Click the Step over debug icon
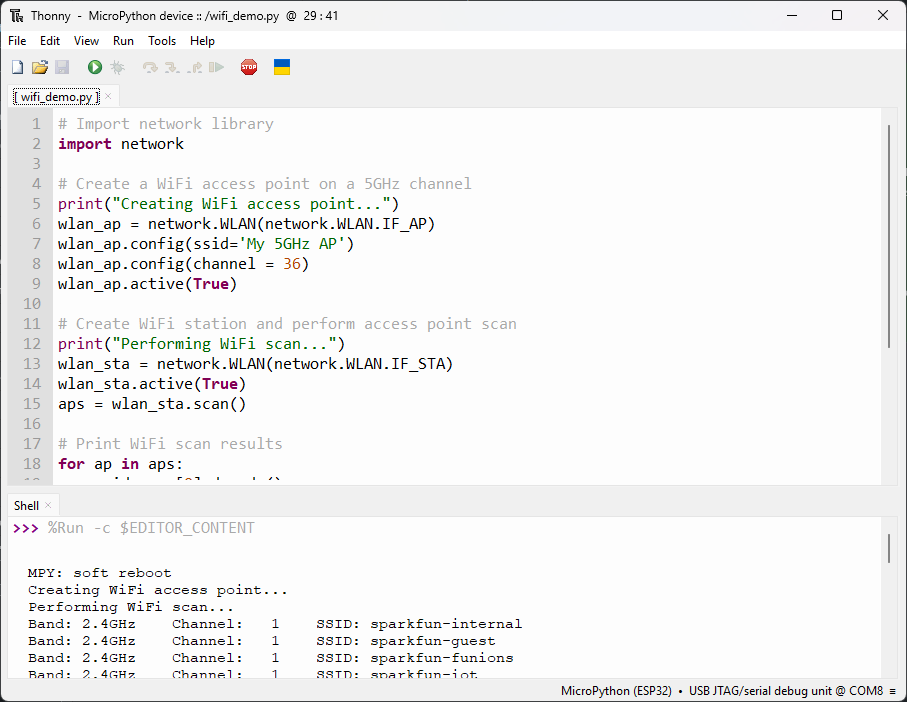Viewport: 907px width, 702px height. click(x=150, y=66)
